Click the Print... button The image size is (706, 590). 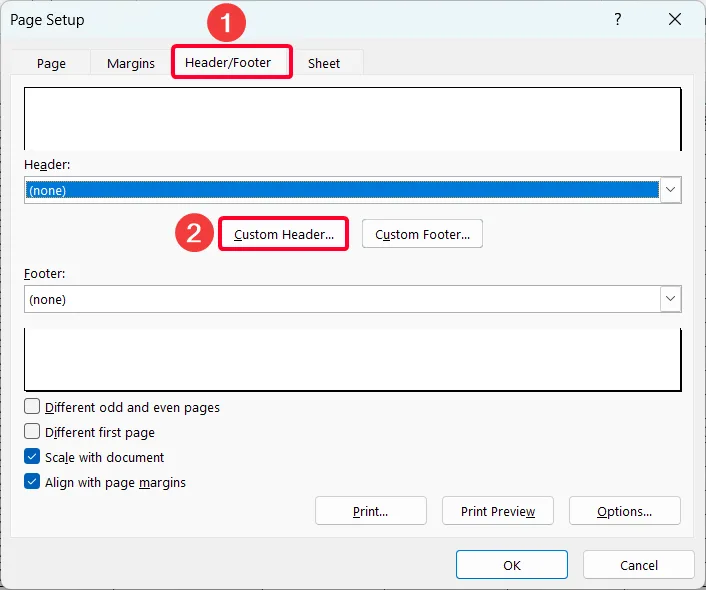371,511
